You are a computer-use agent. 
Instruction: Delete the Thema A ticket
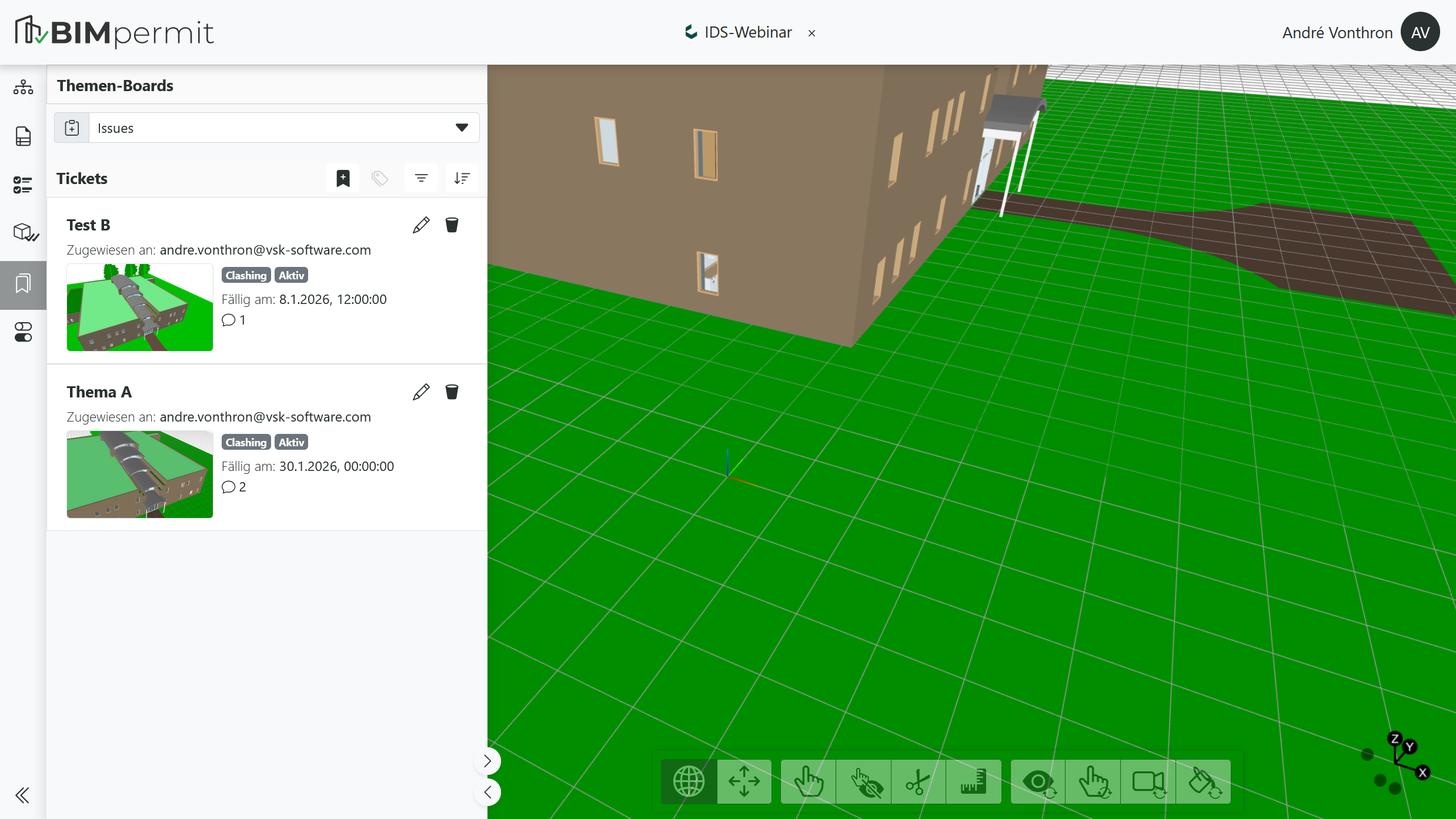coord(452,392)
